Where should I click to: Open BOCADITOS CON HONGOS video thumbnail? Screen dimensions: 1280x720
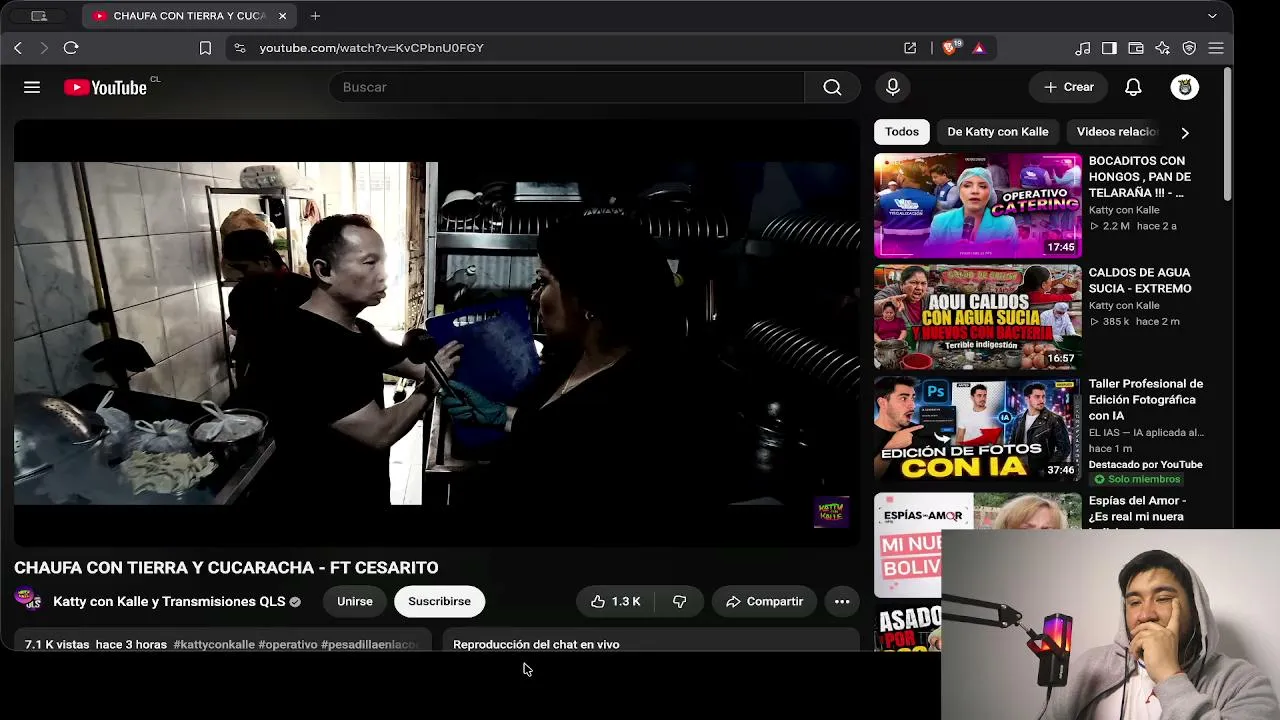pyautogui.click(x=978, y=205)
